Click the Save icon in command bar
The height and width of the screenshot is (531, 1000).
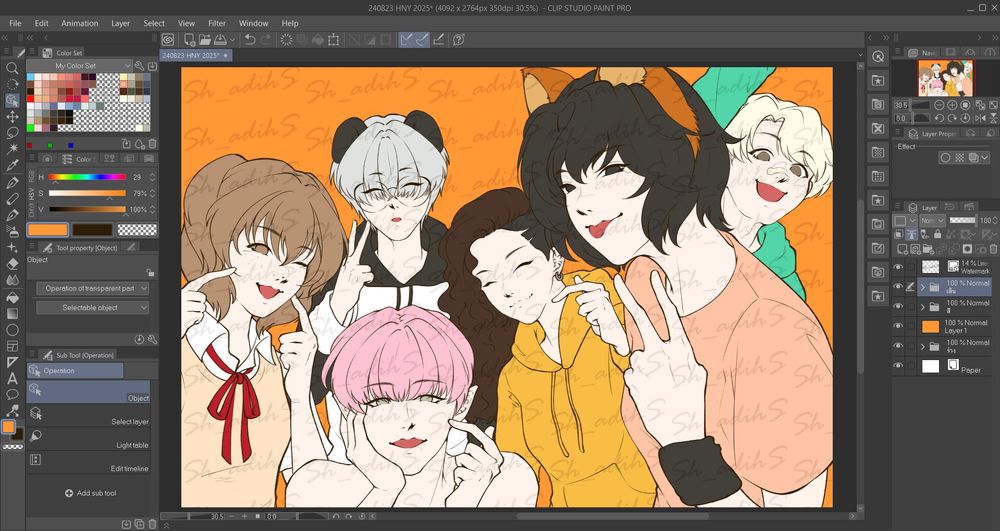pyautogui.click(x=220, y=40)
